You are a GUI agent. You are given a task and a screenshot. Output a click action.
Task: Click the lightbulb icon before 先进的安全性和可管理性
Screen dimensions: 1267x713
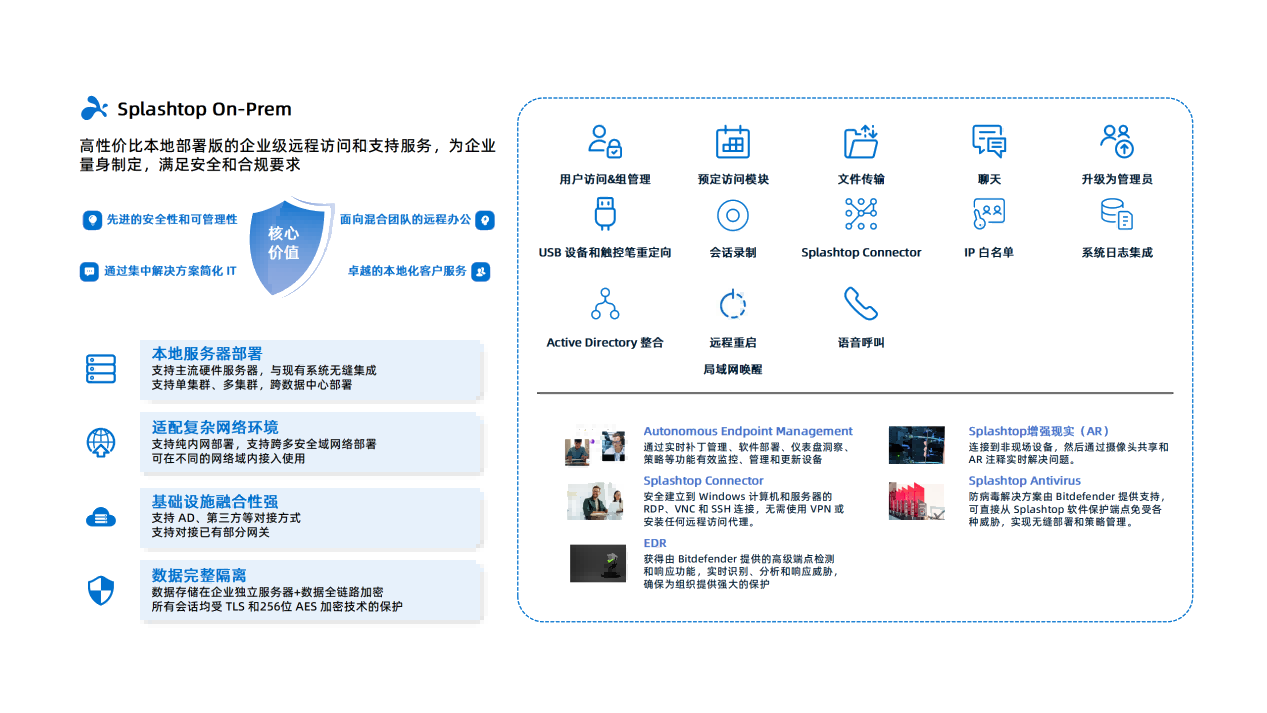click(92, 219)
